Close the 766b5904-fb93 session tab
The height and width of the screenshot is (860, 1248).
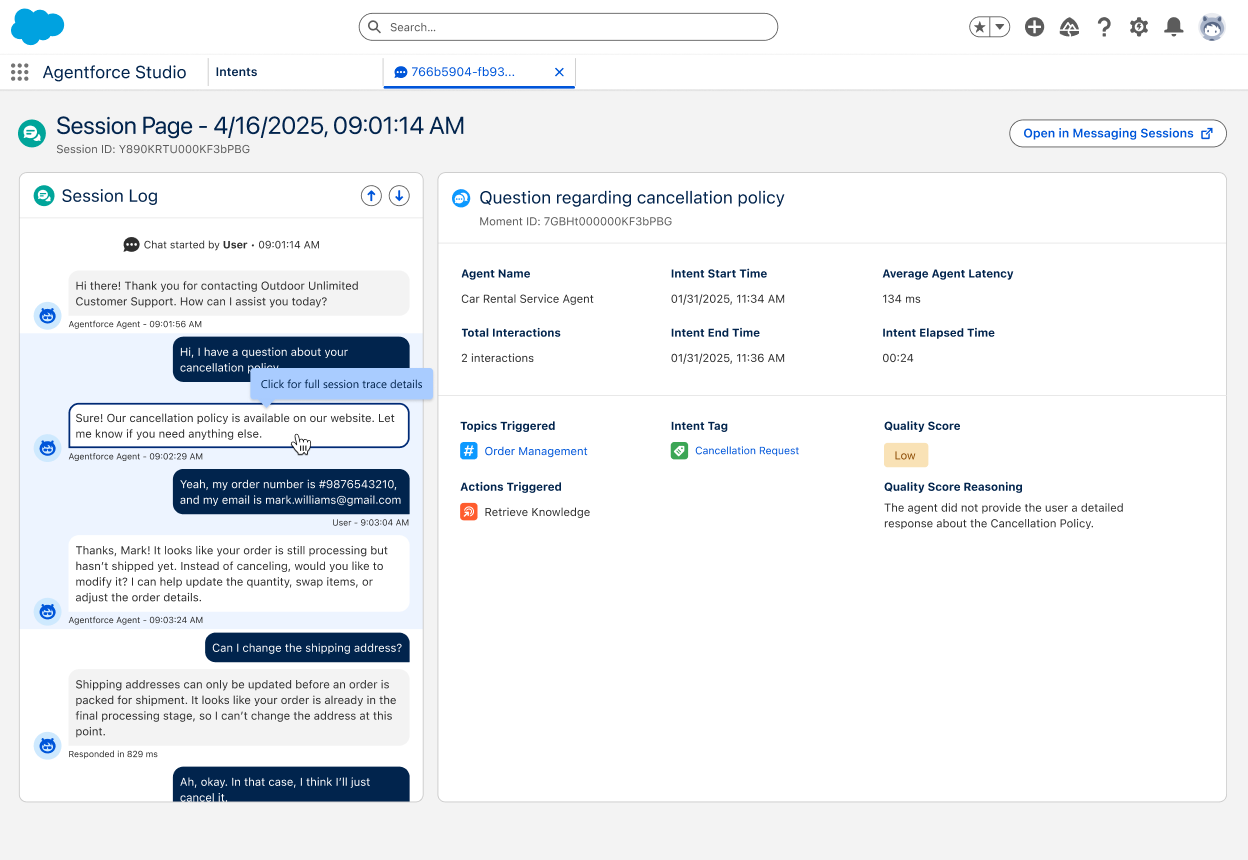coord(559,72)
